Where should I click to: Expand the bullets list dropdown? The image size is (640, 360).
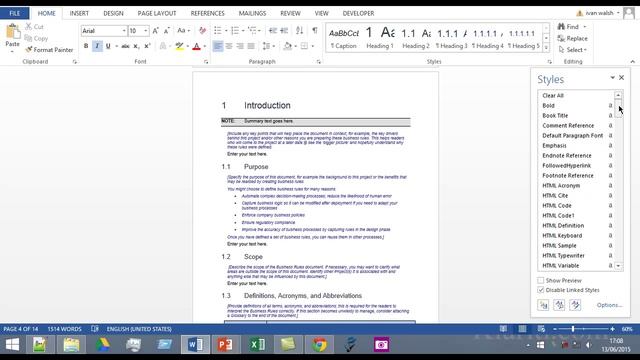point(226,31)
